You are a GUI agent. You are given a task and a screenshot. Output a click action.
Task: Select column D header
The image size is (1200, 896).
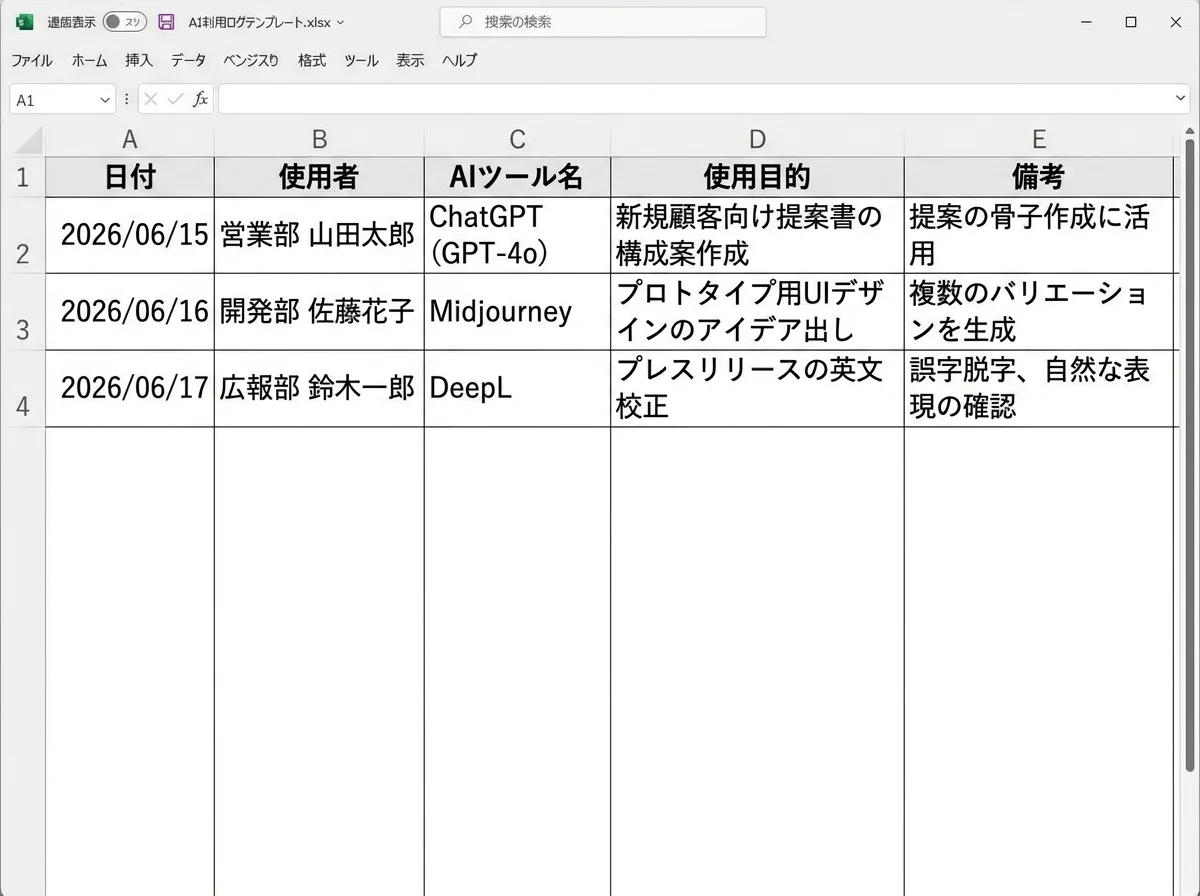point(757,140)
